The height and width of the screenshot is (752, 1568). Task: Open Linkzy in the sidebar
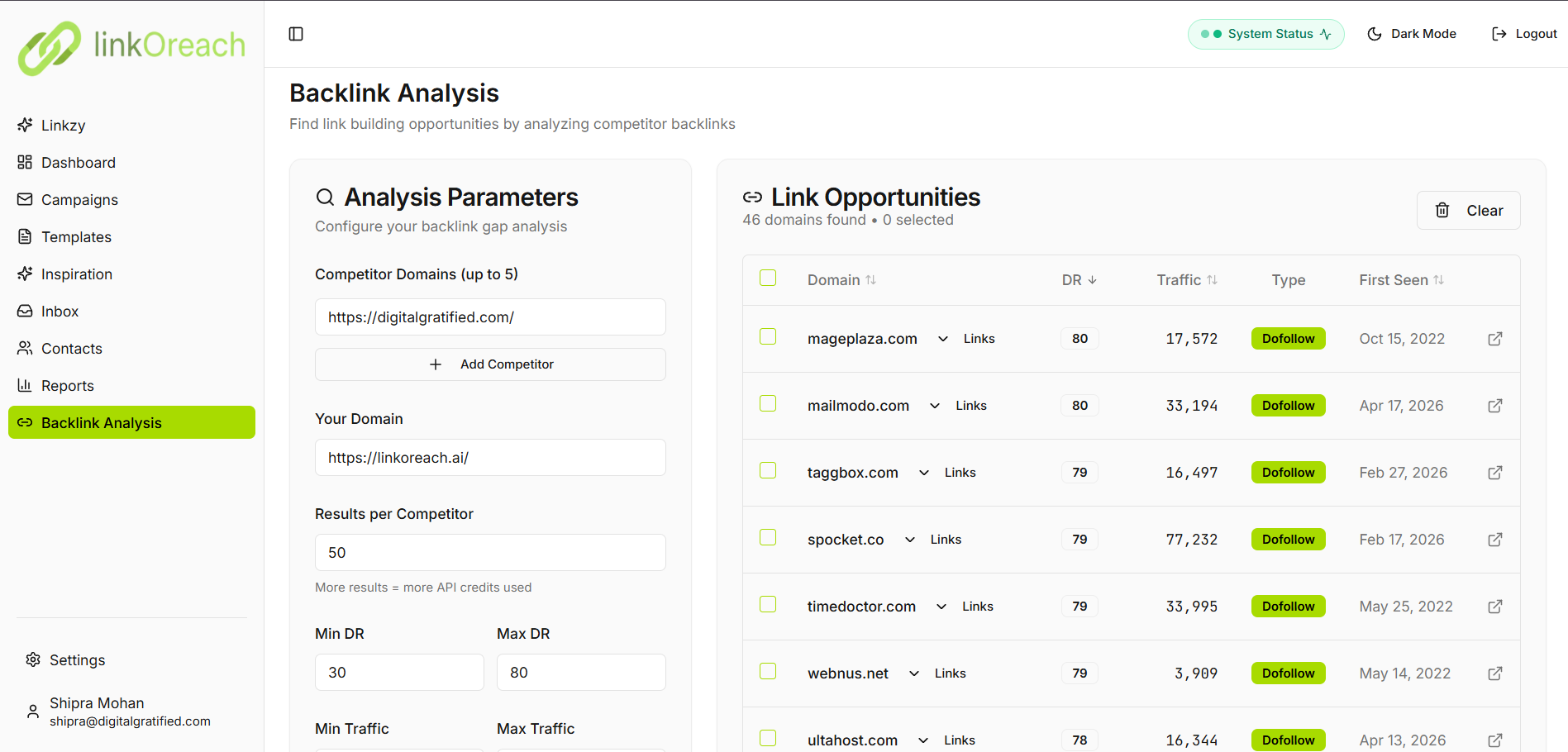(x=131, y=126)
